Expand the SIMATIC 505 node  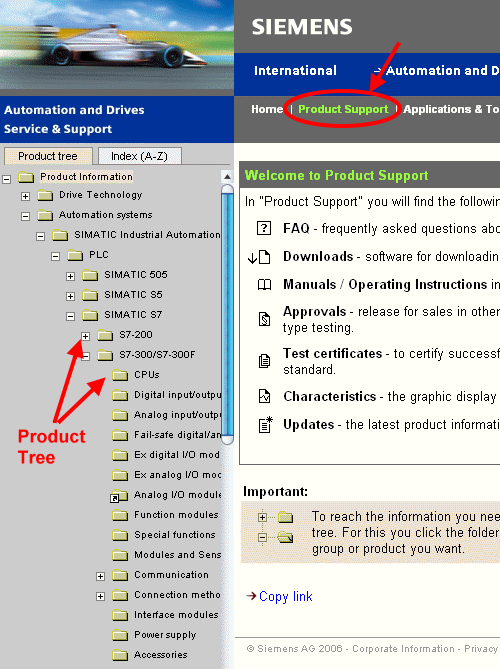[70, 276]
